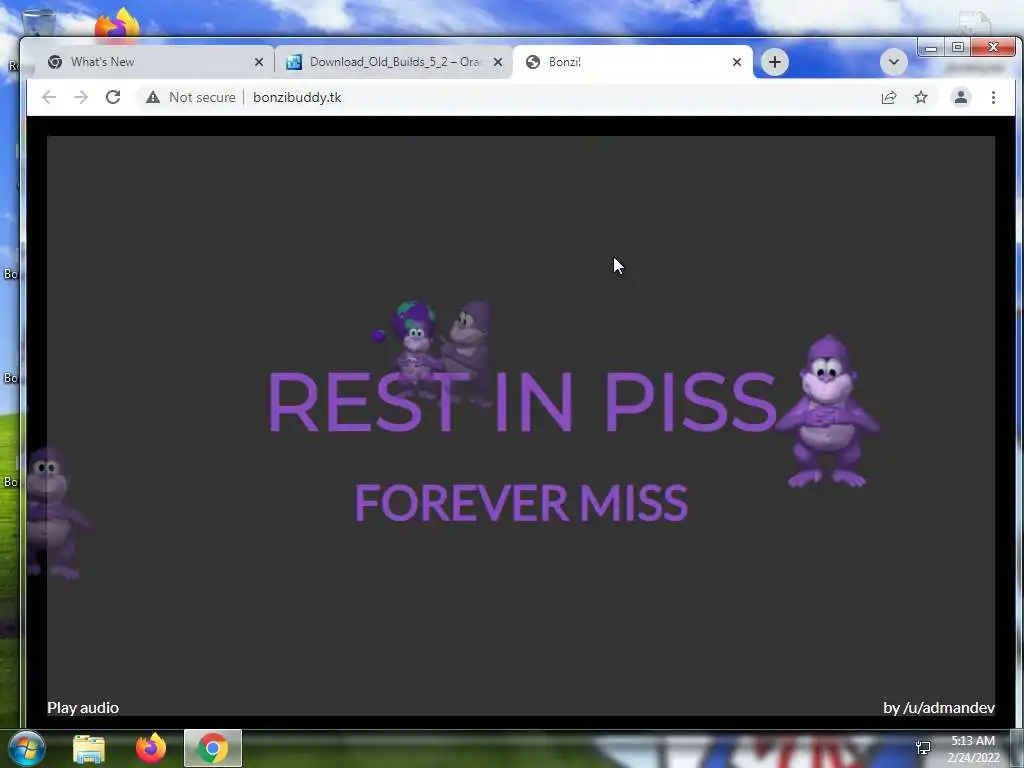Screen dimensions: 1024x768
Task: Launch Firefox from the taskbar
Action: (151, 748)
